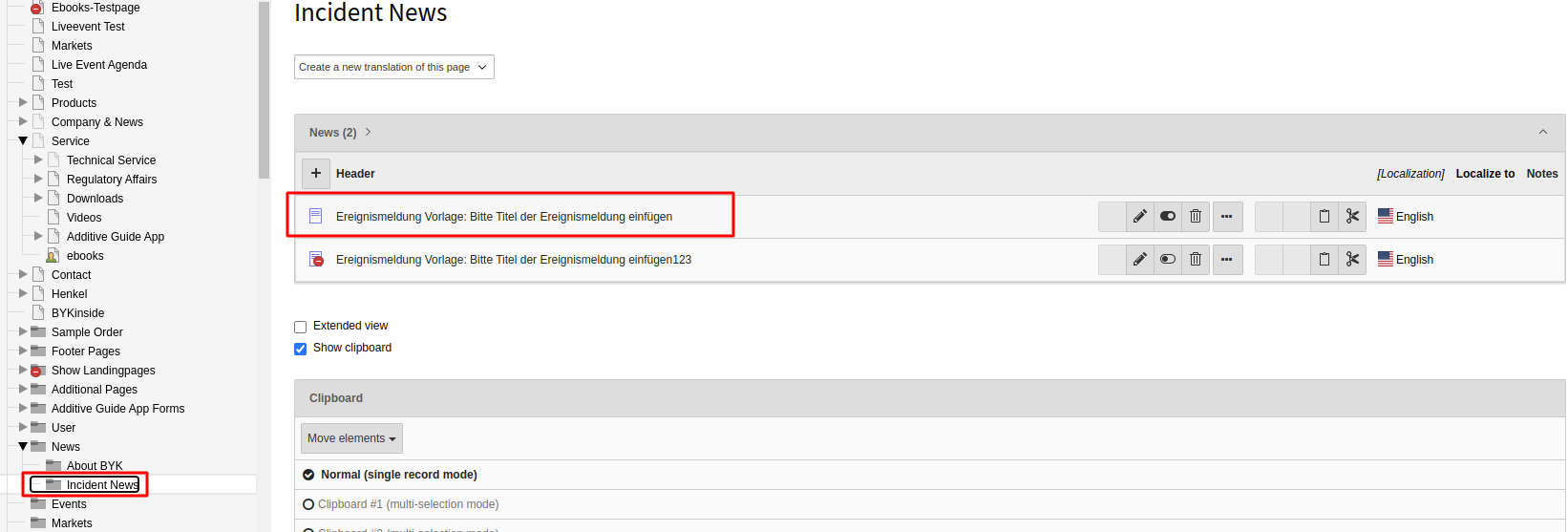Click the plus icon to add a news record

(316, 173)
